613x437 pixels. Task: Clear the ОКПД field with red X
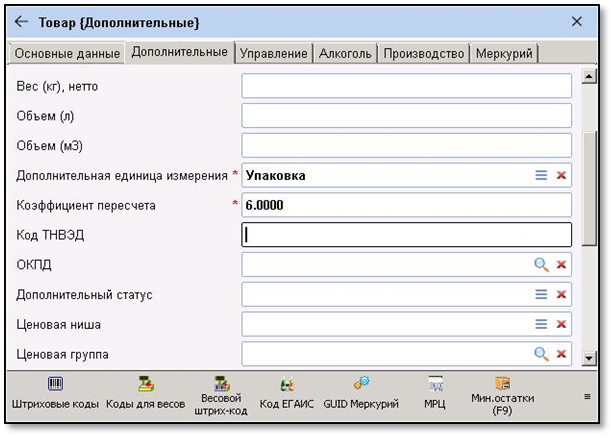coord(561,265)
